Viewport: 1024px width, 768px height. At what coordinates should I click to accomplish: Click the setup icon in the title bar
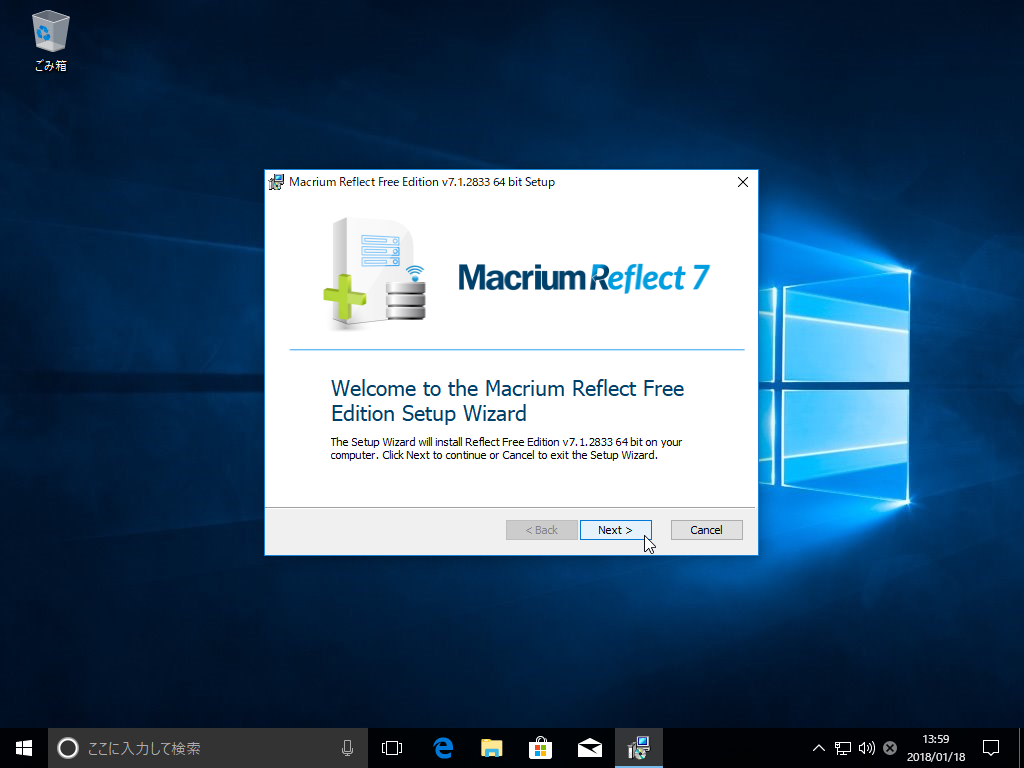pyautogui.click(x=276, y=182)
